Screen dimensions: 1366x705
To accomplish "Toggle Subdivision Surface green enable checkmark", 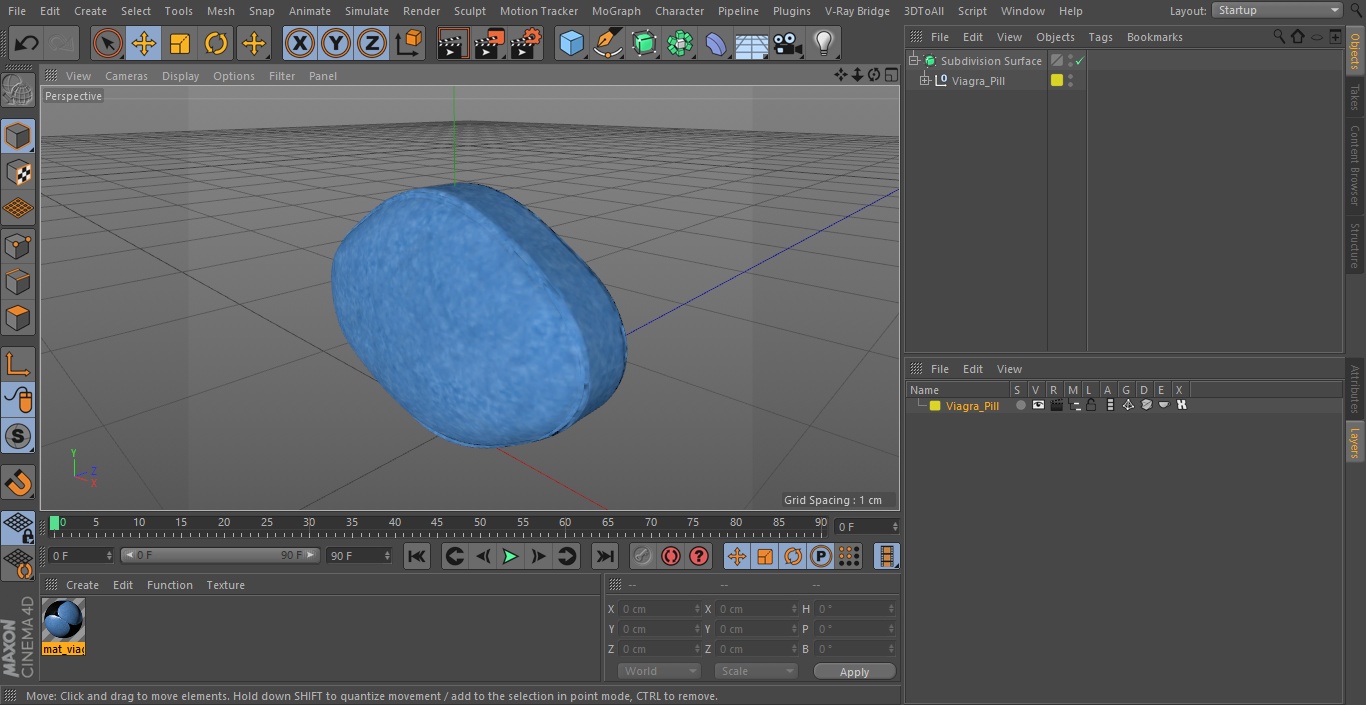I will (x=1080, y=61).
